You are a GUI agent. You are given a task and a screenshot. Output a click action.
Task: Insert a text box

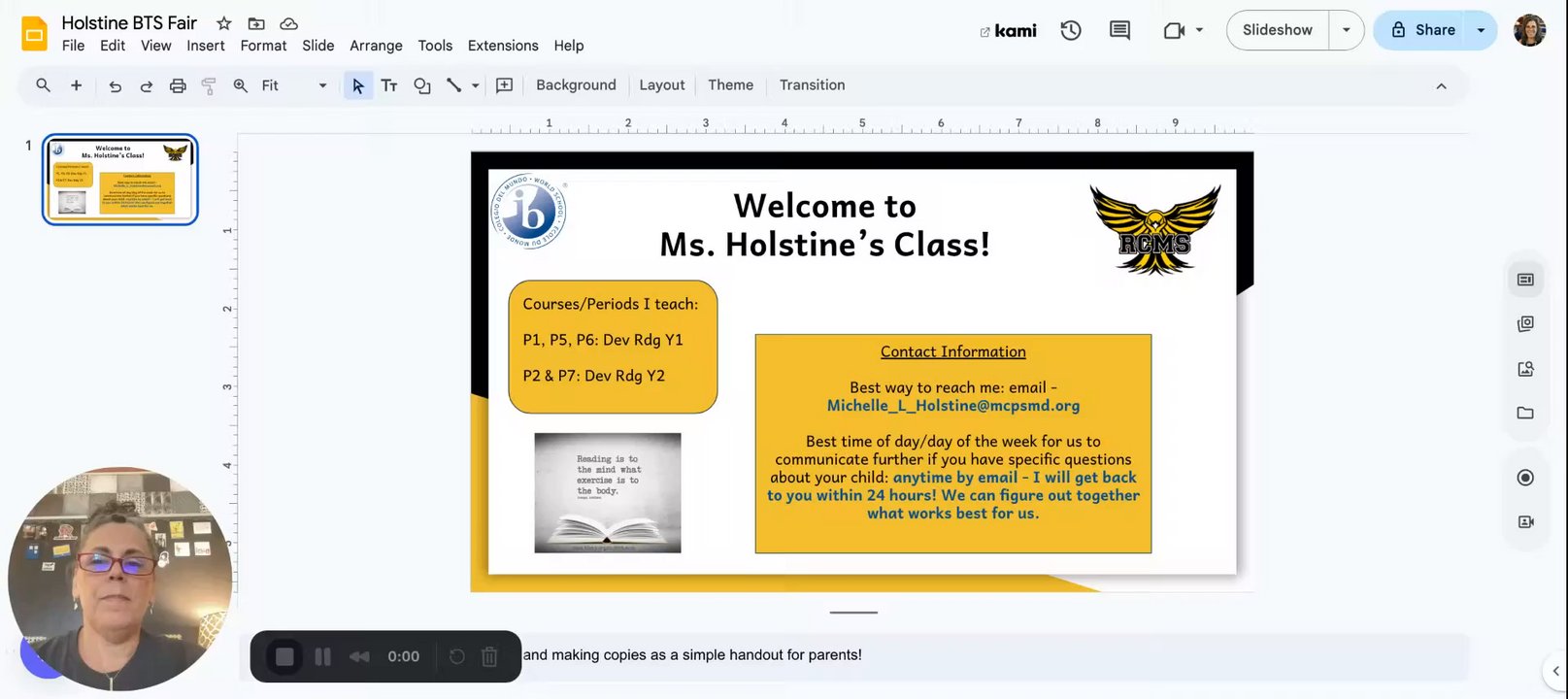pyautogui.click(x=389, y=85)
